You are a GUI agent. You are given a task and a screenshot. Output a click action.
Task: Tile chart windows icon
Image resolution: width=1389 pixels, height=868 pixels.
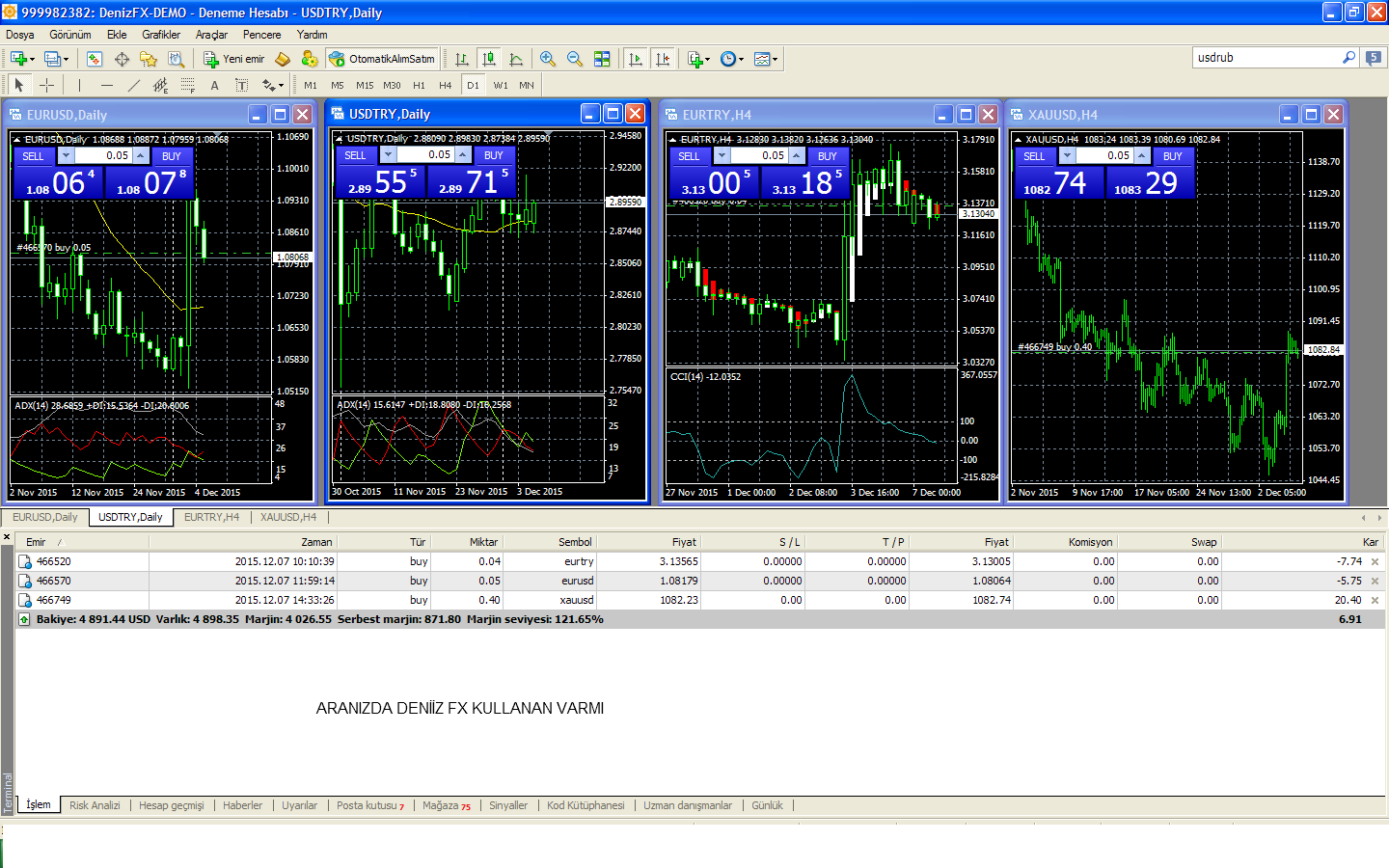point(602,59)
